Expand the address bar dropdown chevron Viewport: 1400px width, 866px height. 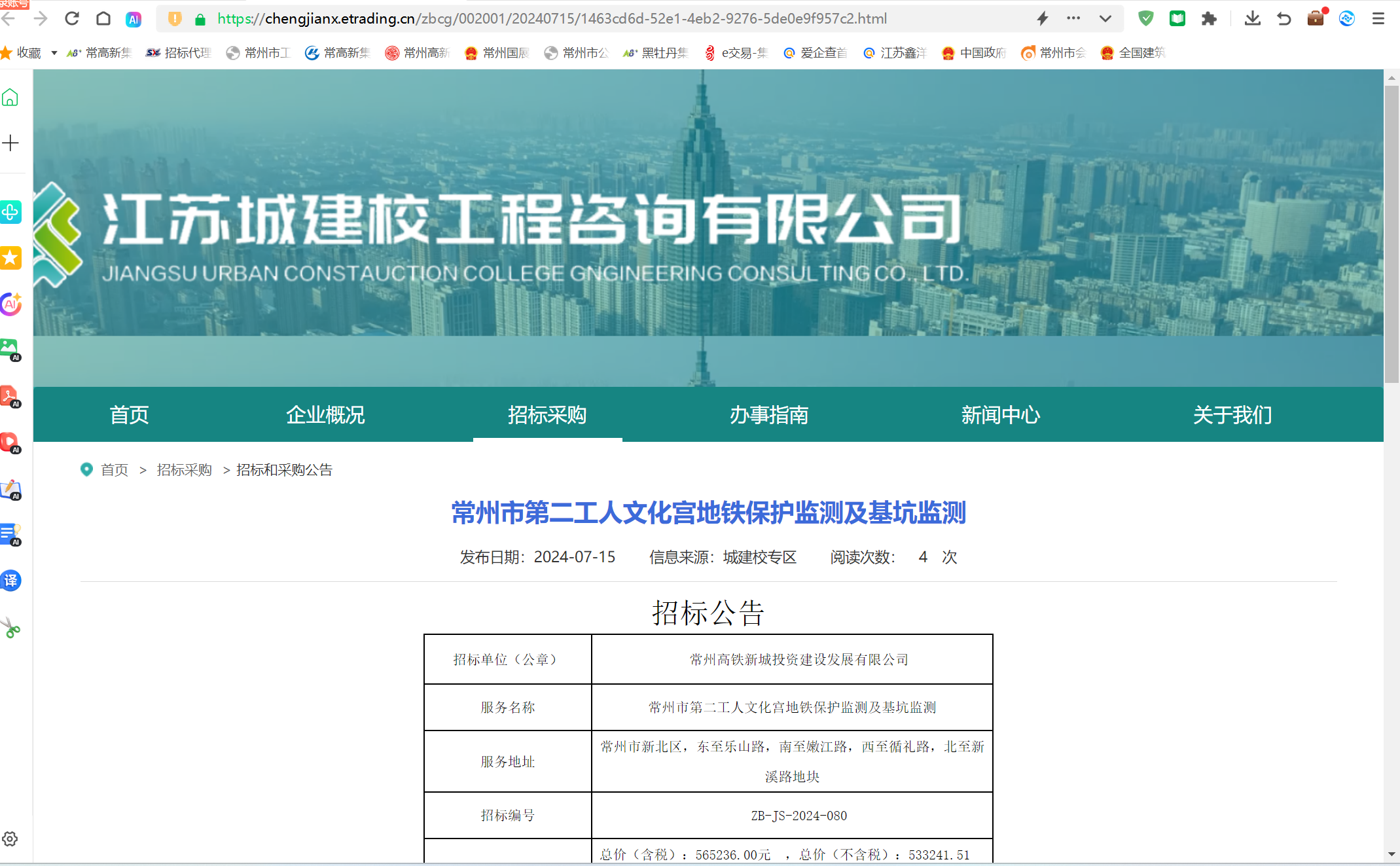click(1105, 19)
